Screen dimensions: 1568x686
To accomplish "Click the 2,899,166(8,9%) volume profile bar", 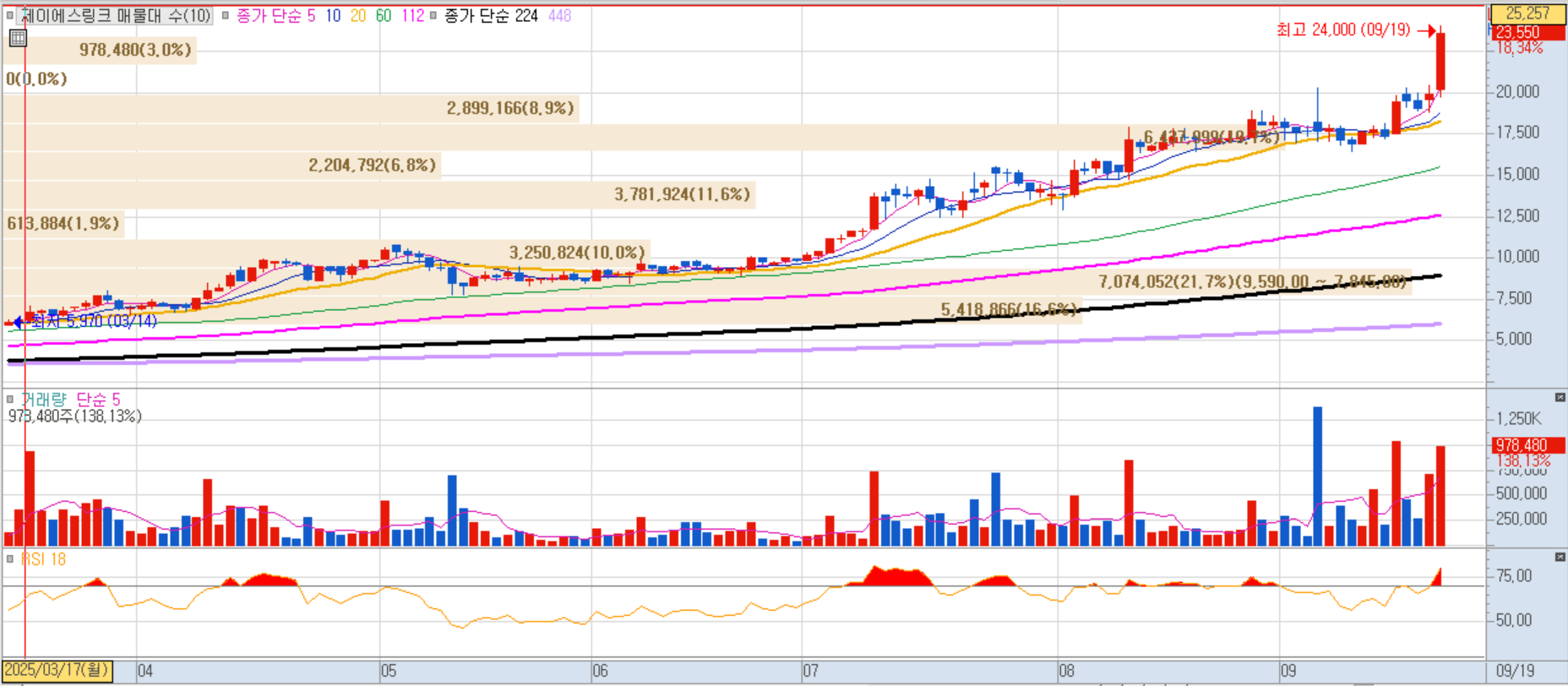I will coord(291,108).
